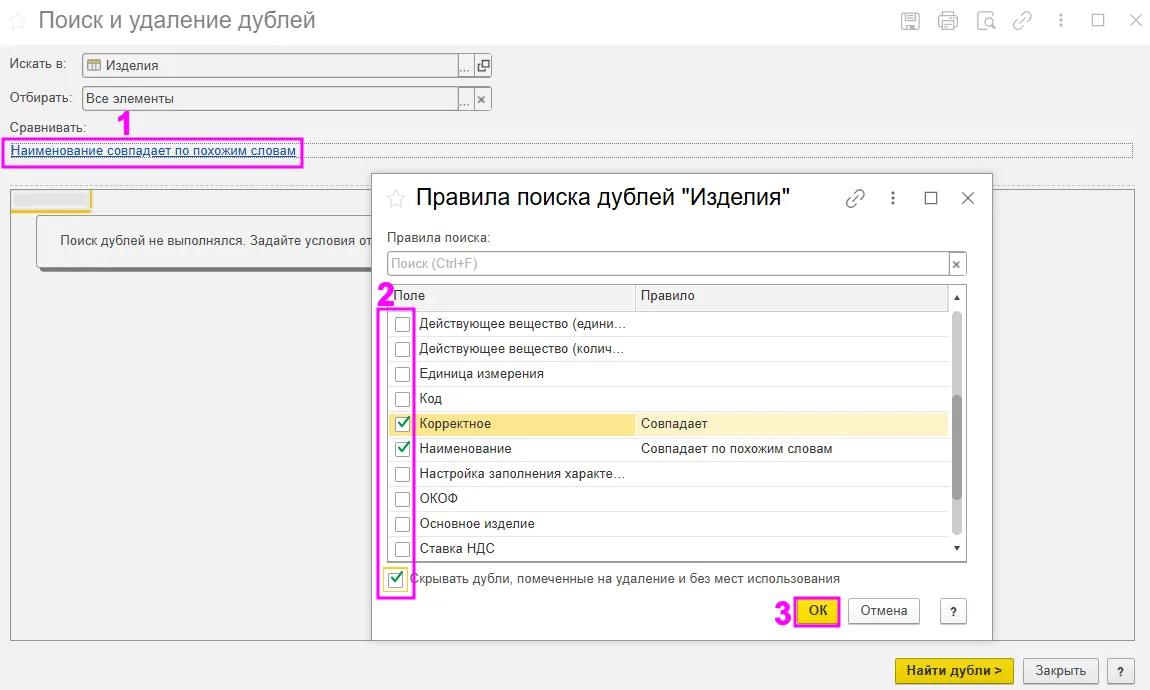This screenshot has height=690, width=1150.
Task: Close the Правила поиска дублей dialog
Action: (968, 198)
